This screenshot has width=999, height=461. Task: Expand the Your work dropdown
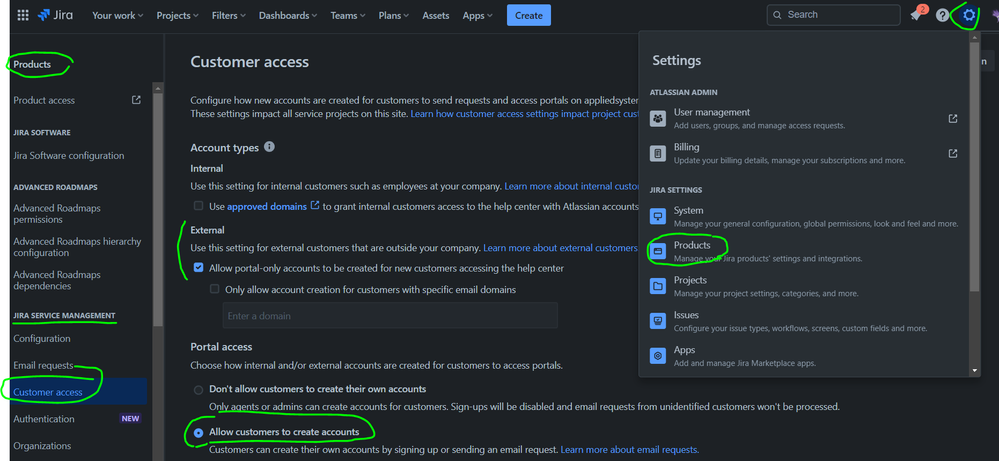coord(118,15)
